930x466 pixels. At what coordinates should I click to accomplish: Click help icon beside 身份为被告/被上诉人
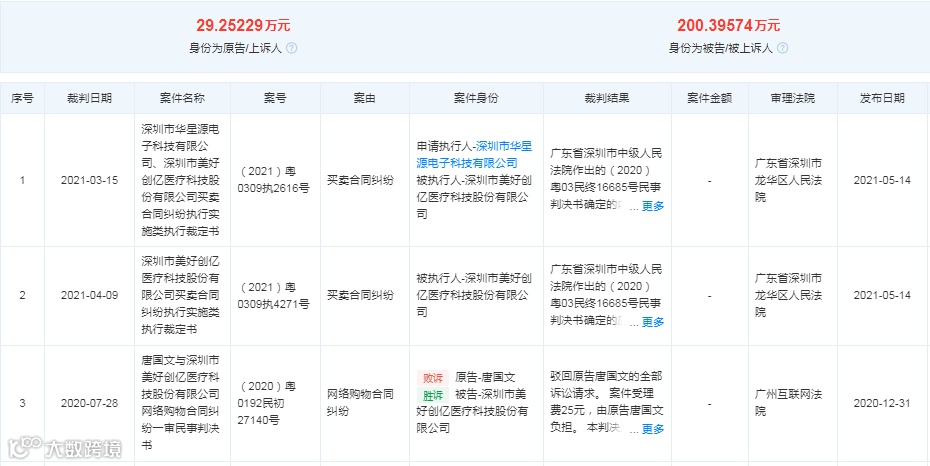pos(782,49)
